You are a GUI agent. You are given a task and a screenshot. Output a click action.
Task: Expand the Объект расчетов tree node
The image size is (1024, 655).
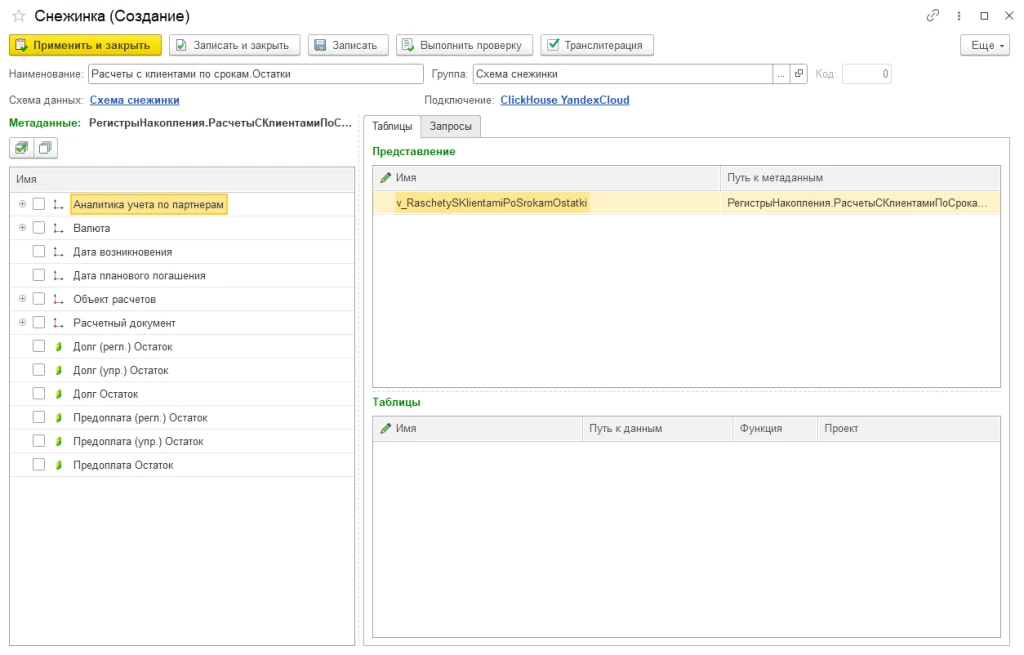click(22, 299)
